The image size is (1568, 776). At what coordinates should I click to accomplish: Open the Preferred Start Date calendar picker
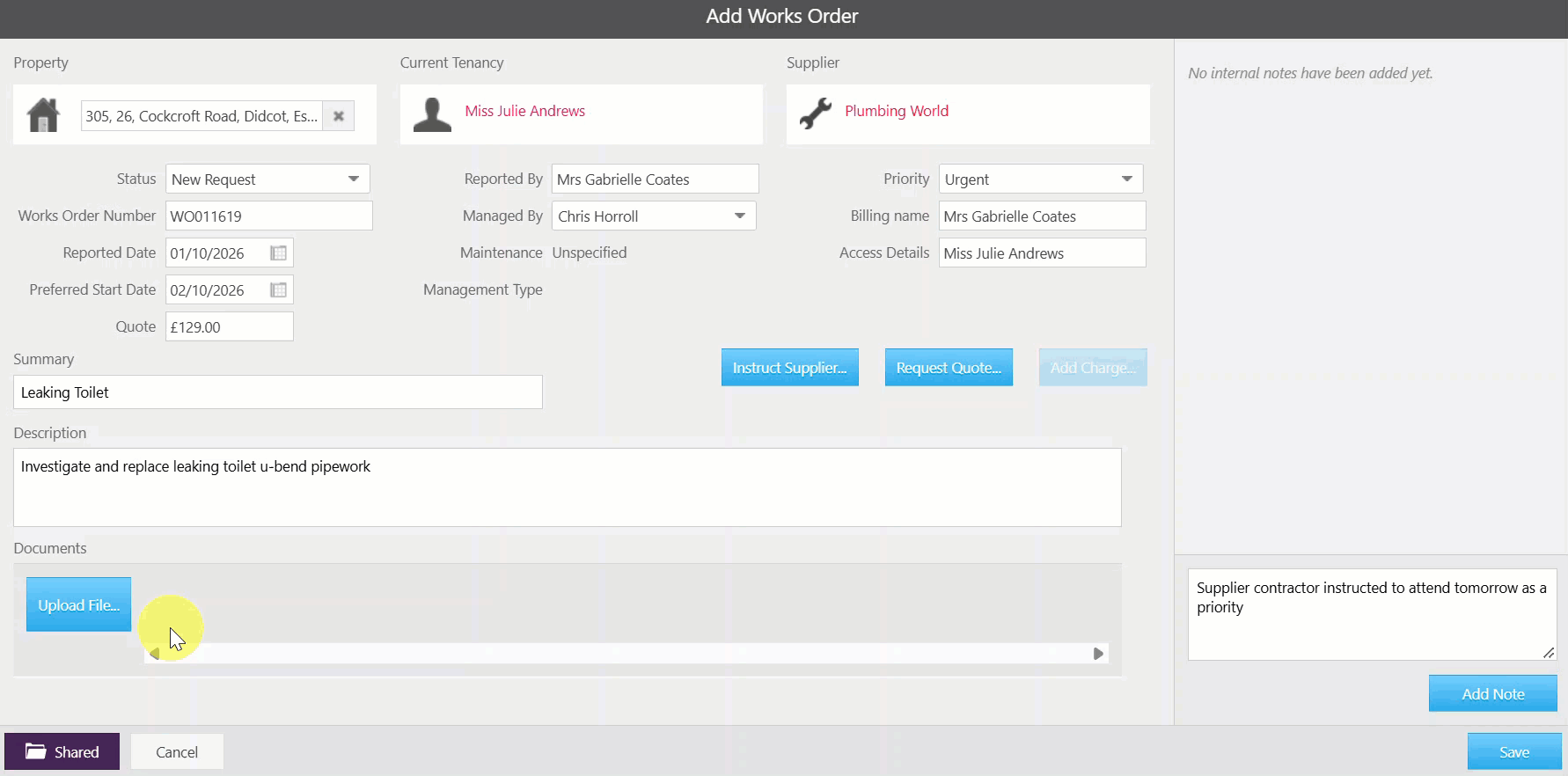(278, 290)
